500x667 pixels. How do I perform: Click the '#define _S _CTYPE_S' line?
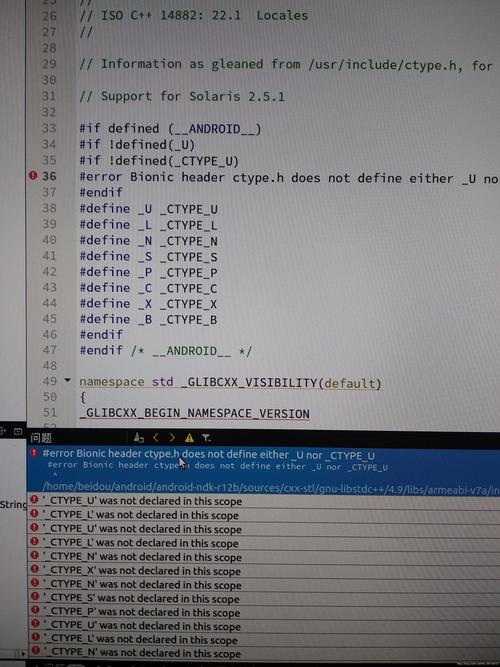(x=148, y=257)
